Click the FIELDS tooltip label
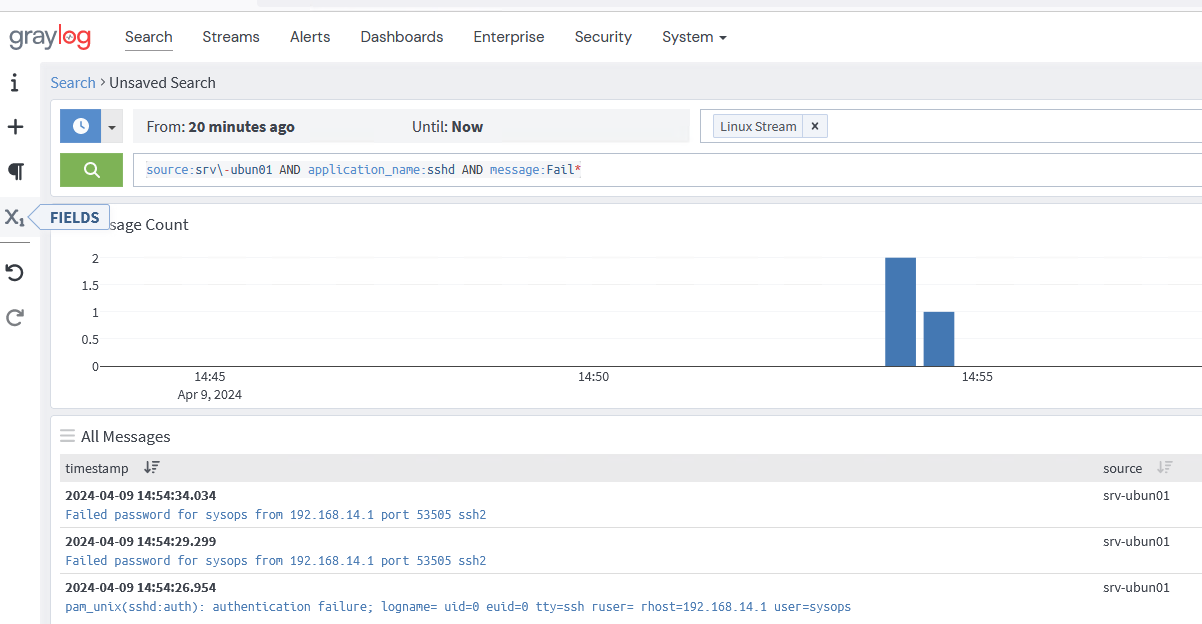Screen dimensions: 1202x624 [x=74, y=217]
